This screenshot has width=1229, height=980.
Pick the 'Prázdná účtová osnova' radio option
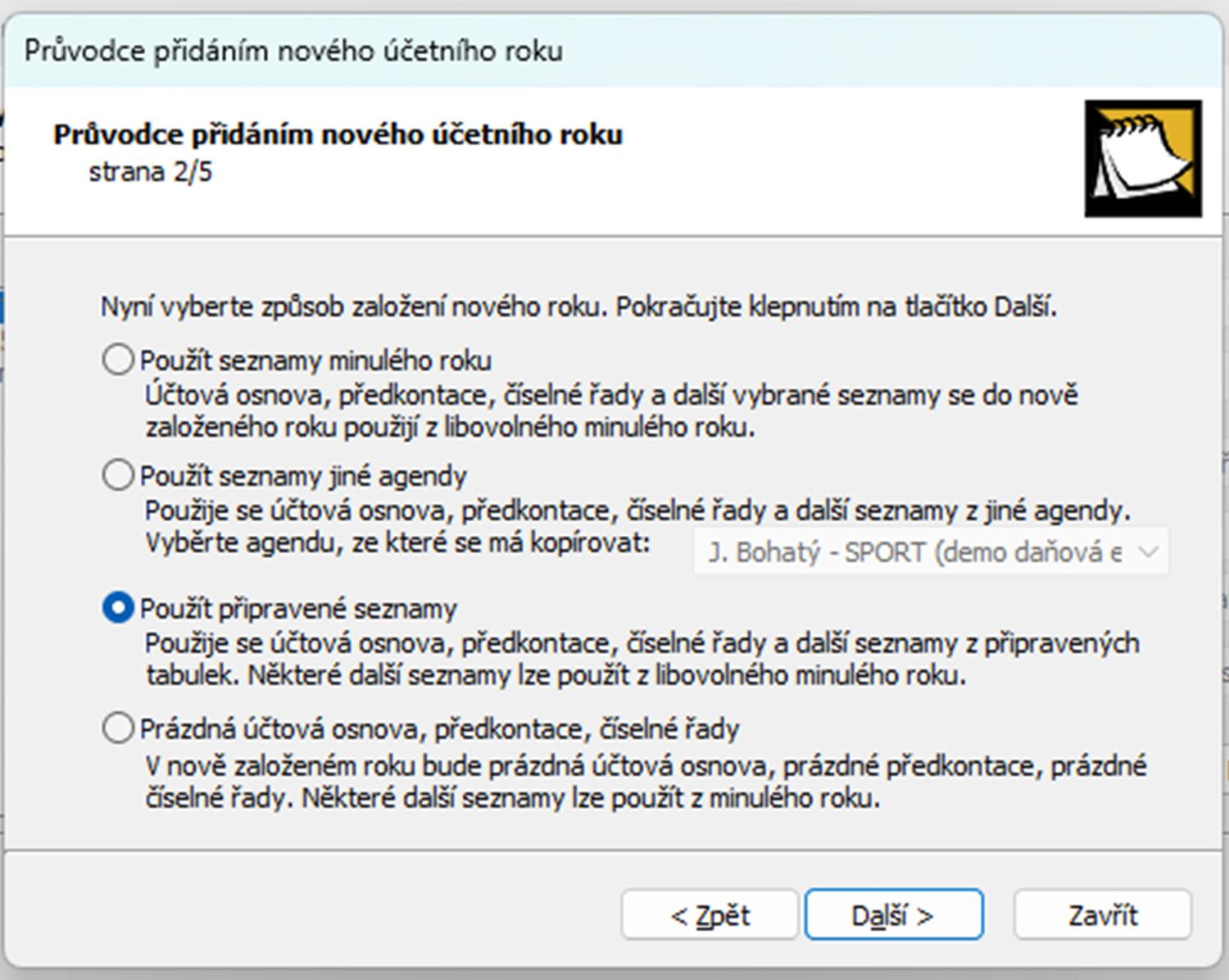118,728
